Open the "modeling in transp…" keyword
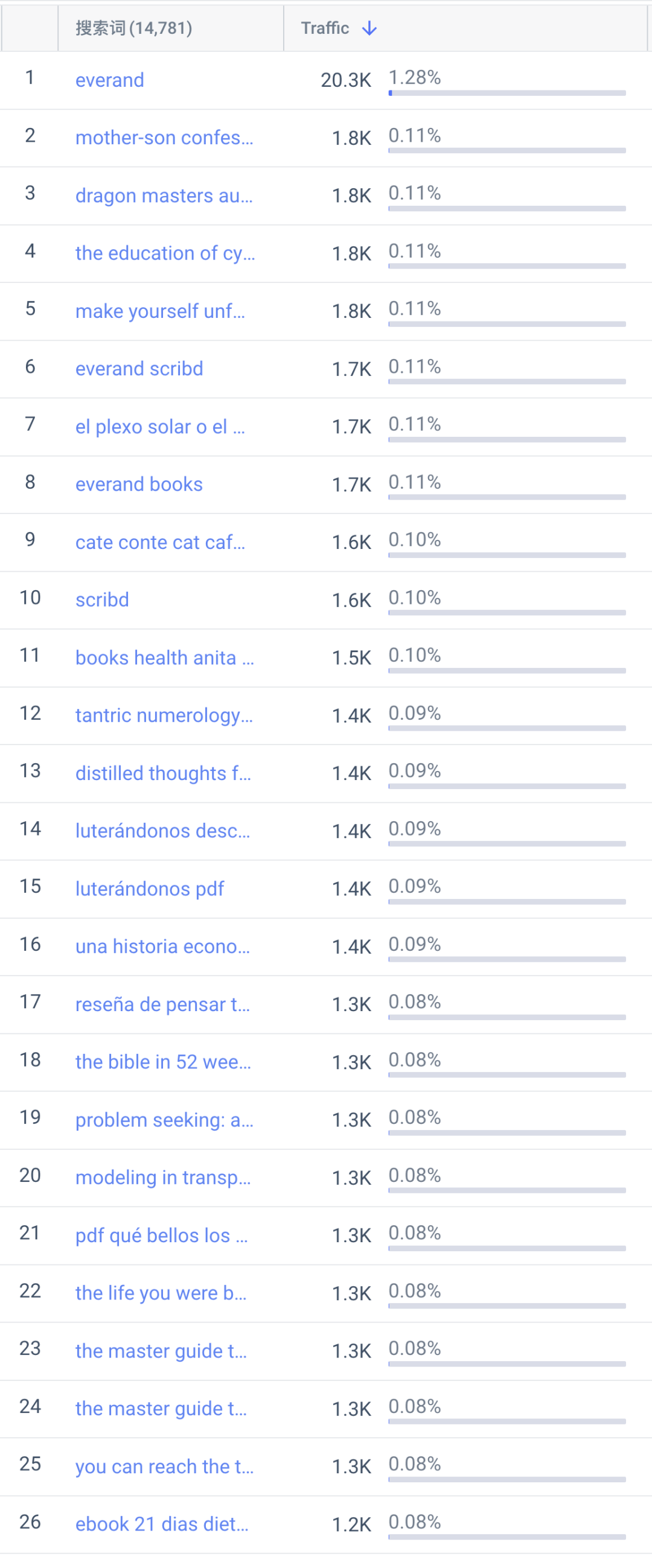Viewport: 652px width, 1568px height. pyautogui.click(x=164, y=1178)
